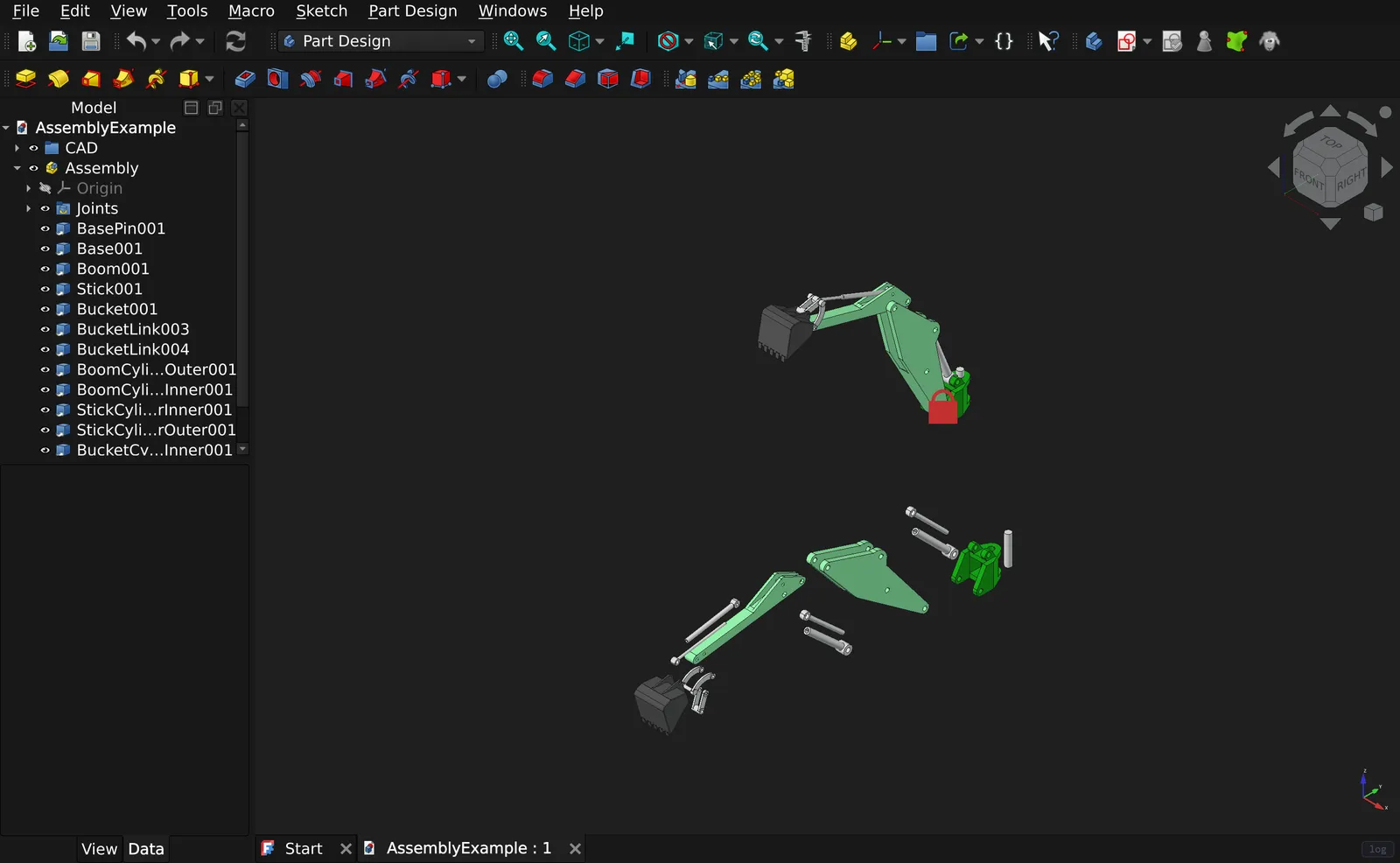Click the TOP face of navigation cube
Screen dimensions: 1400x863
point(1331,143)
